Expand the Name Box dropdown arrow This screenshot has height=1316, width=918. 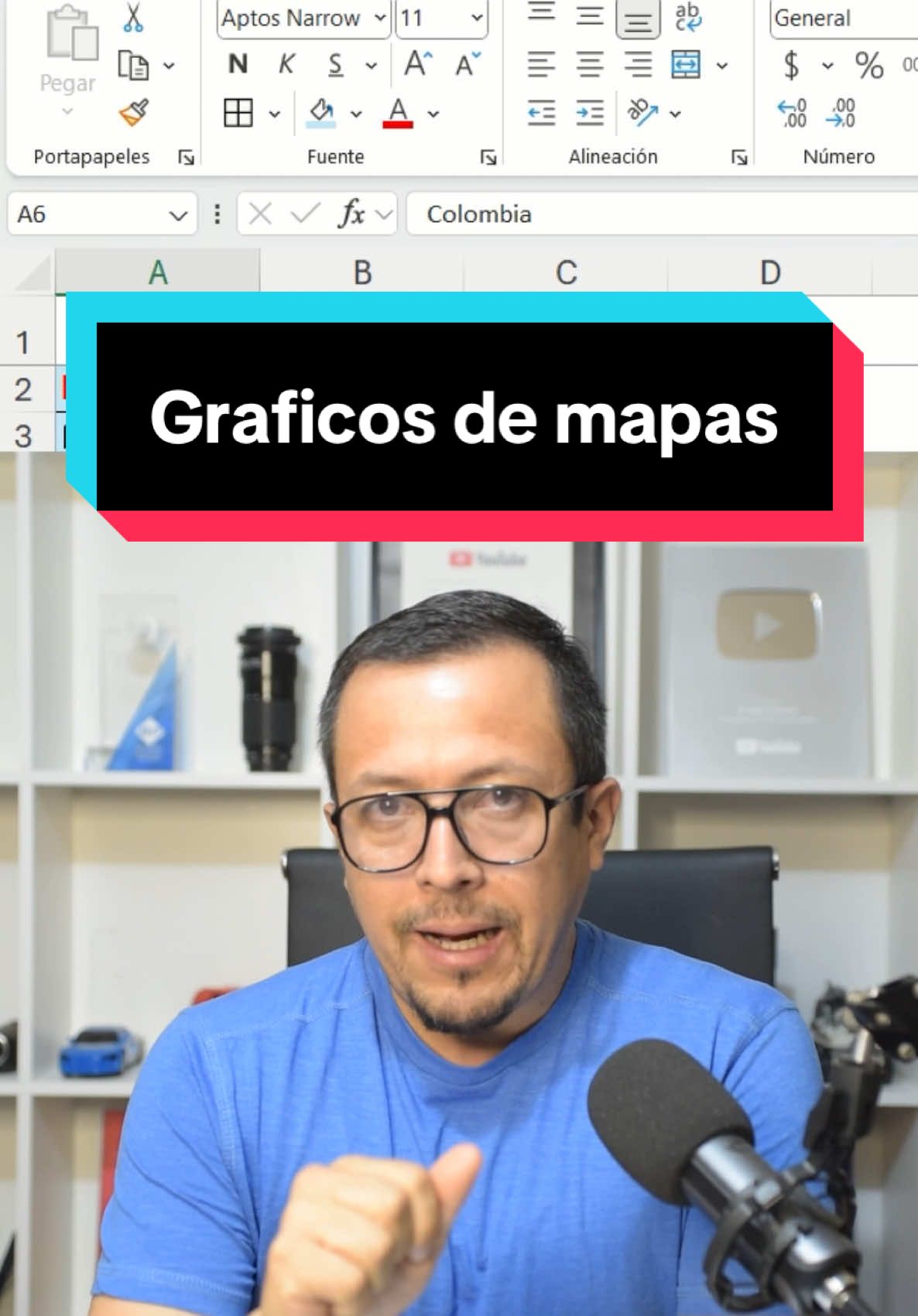(178, 215)
